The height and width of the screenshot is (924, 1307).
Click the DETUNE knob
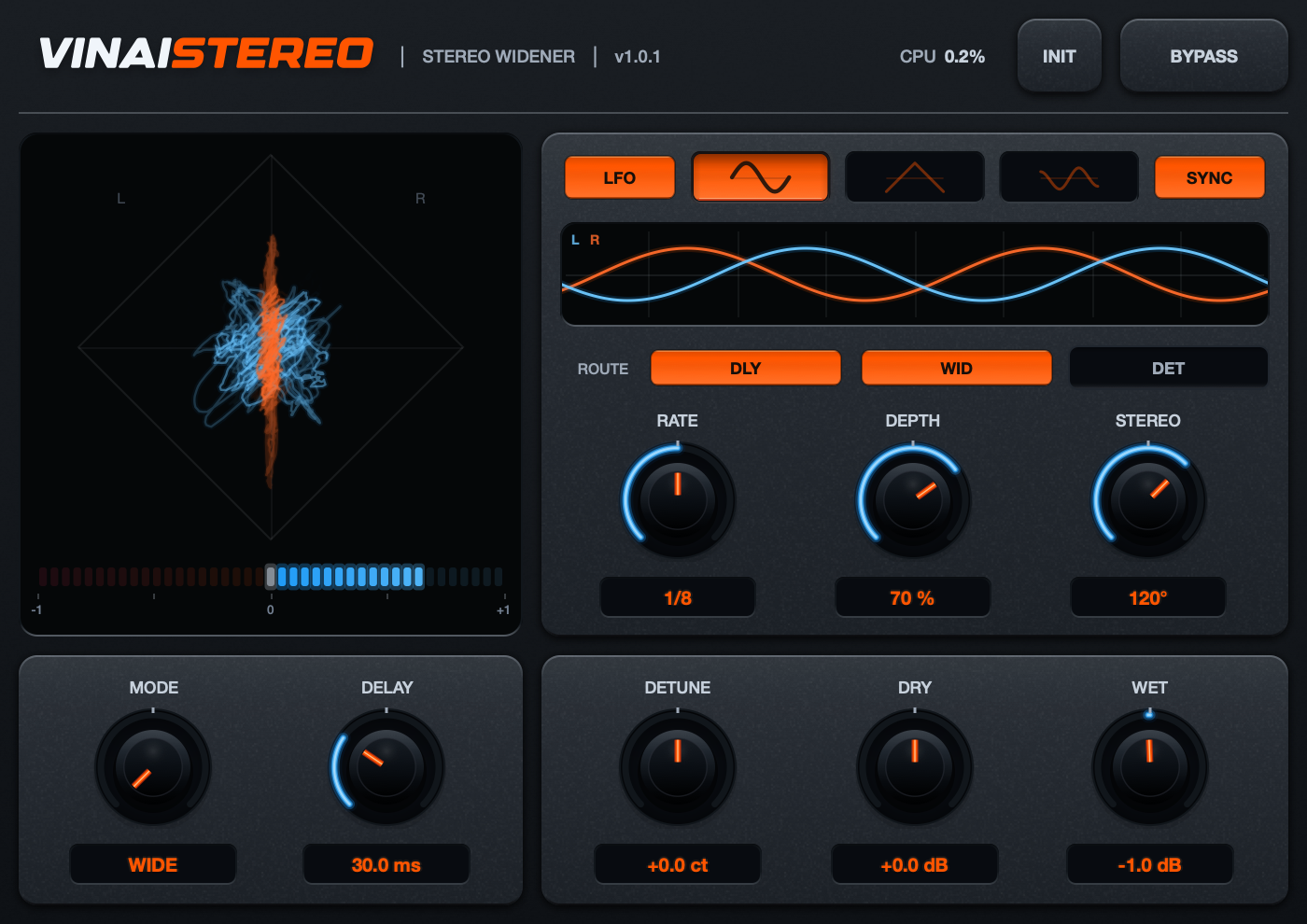tap(678, 766)
